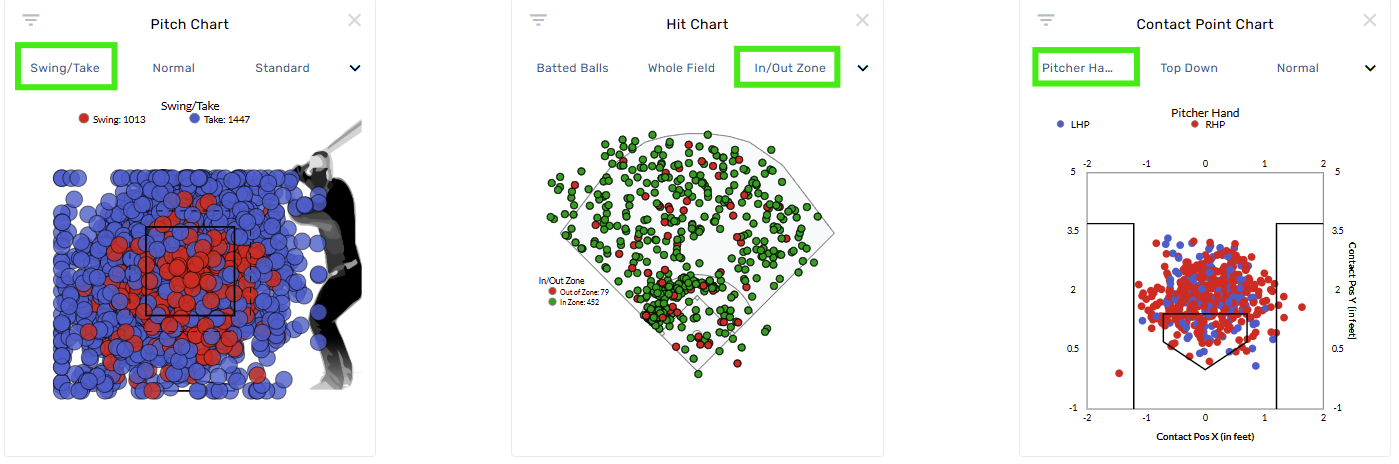Image resolution: width=1399 pixels, height=464 pixels.
Task: Toggle the LHP legend marker
Action: [1060, 125]
